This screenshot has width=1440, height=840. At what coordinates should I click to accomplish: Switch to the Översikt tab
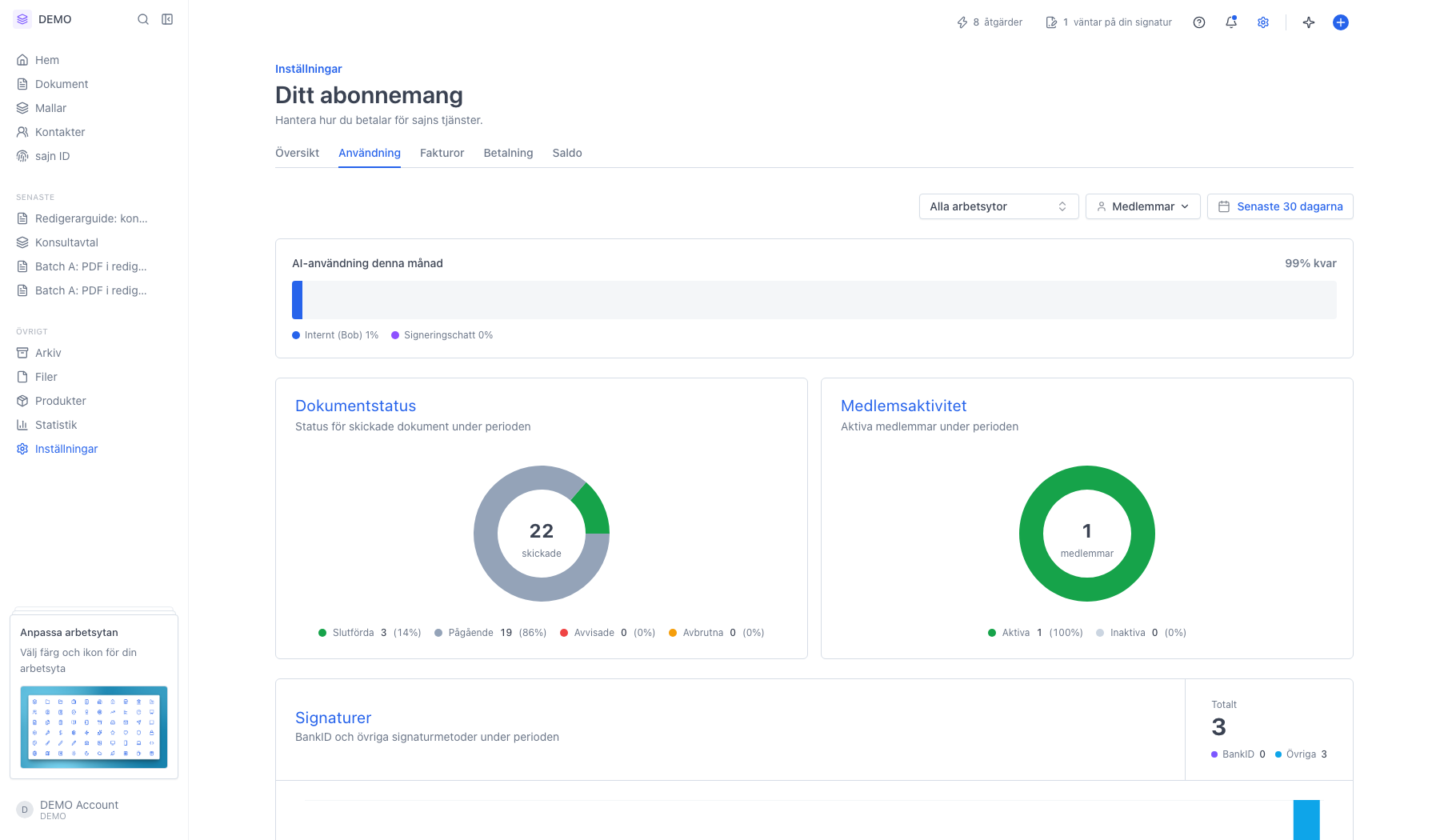(x=297, y=153)
